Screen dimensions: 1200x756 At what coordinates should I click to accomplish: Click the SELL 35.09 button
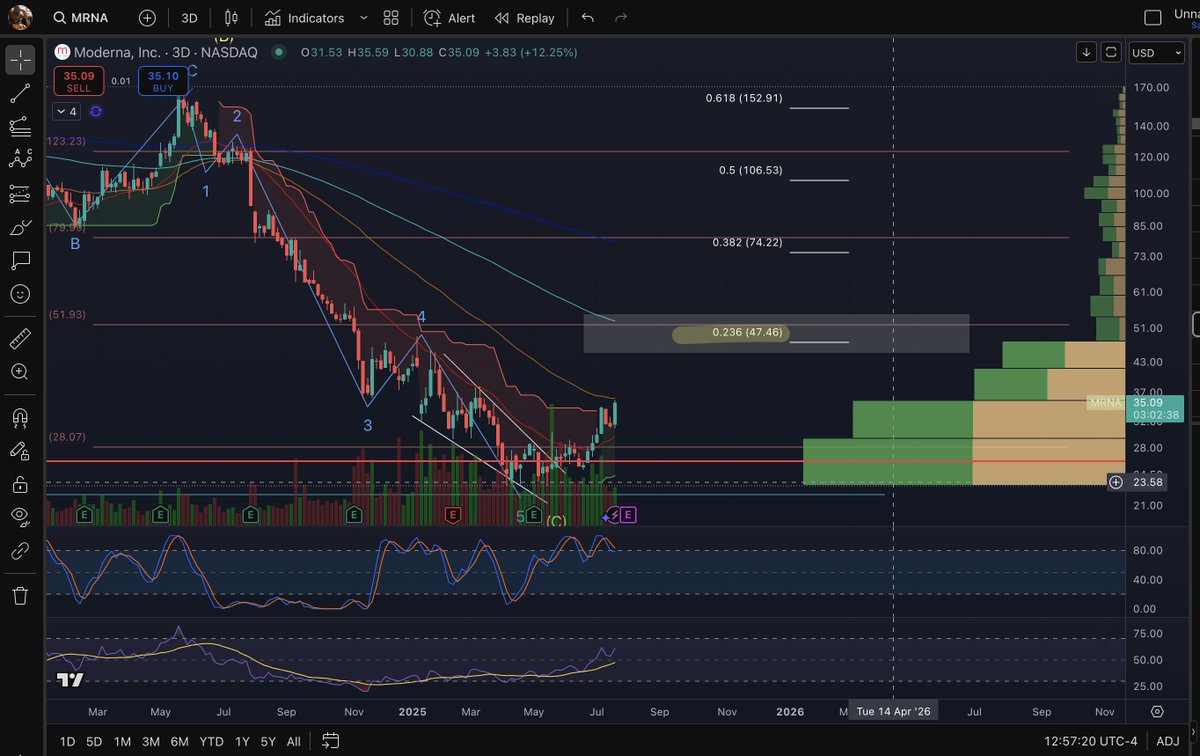coord(79,81)
